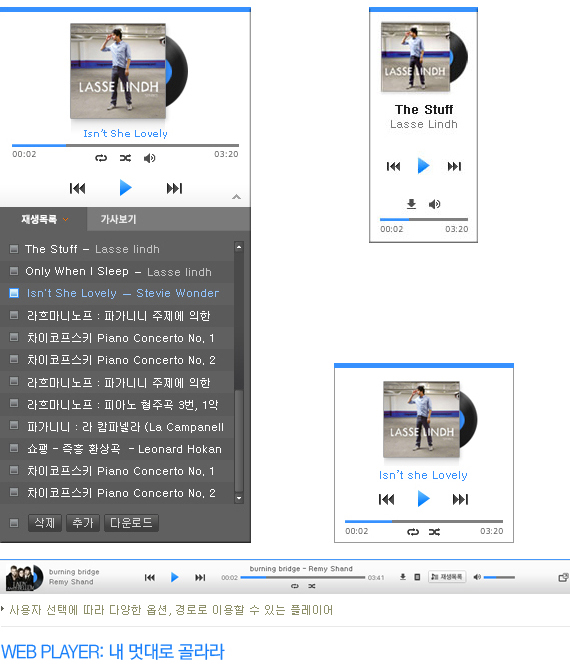Click the 삭제 delete button

pyautogui.click(x=45, y=523)
